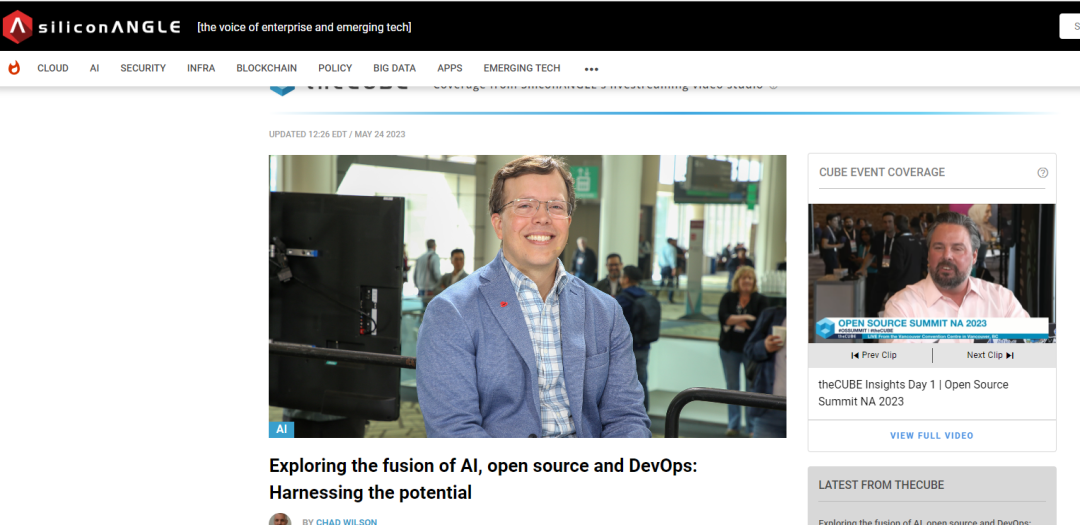This screenshot has height=525, width=1080.
Task: Play the Open Source Summit NA 2023 video
Action: pyautogui.click(x=932, y=273)
